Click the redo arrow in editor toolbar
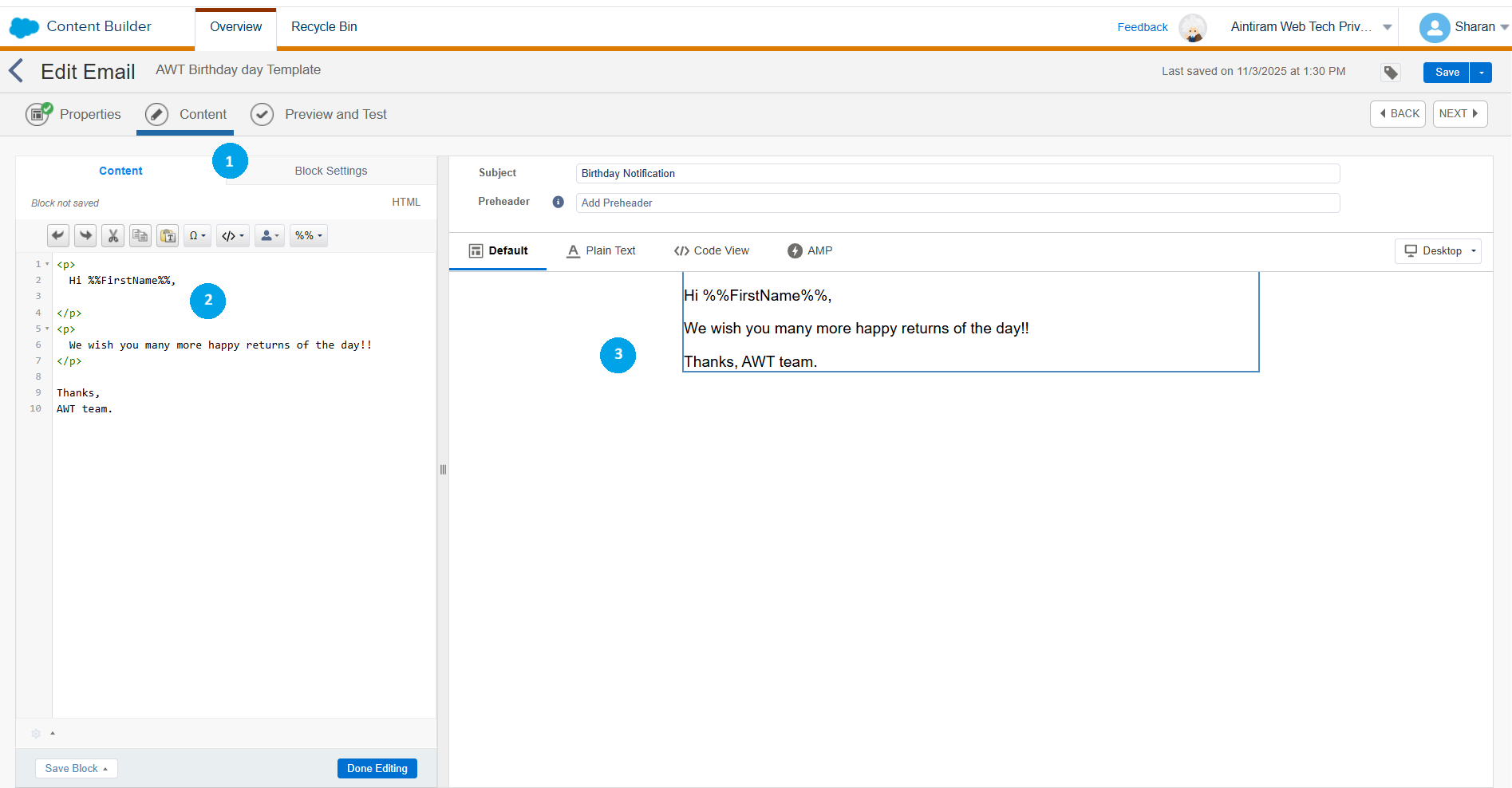 pyautogui.click(x=85, y=235)
